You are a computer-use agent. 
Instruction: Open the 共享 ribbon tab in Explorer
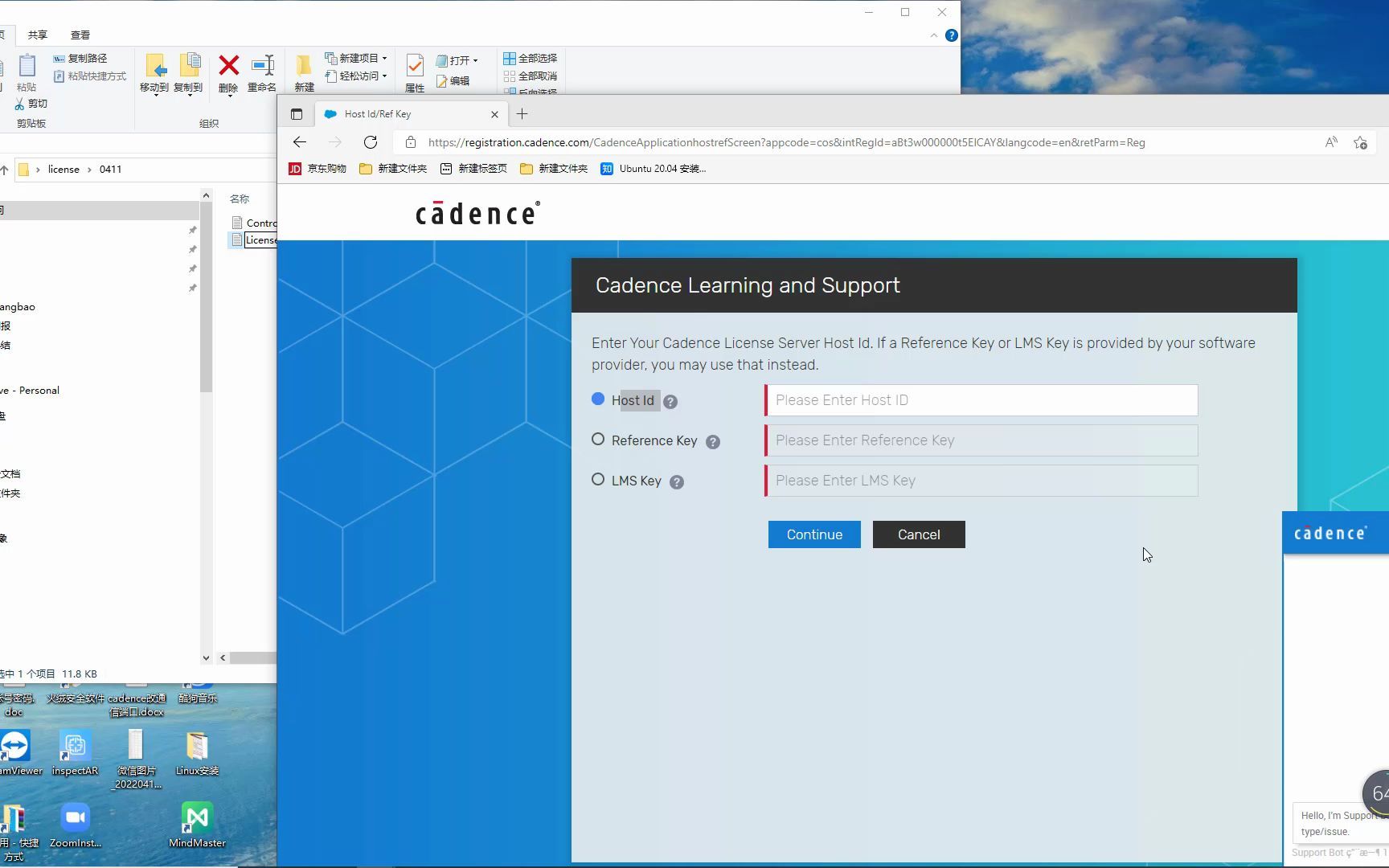coord(37,35)
